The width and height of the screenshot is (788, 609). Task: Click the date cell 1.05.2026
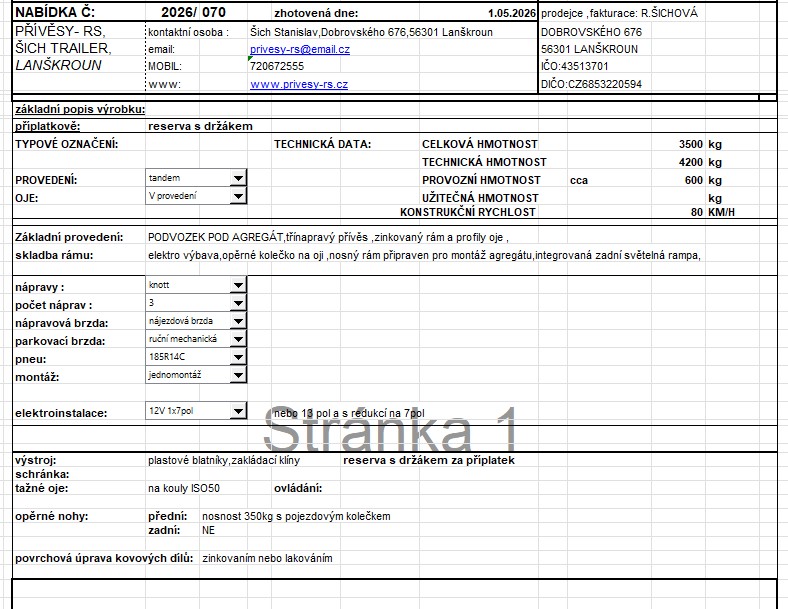tap(512, 14)
